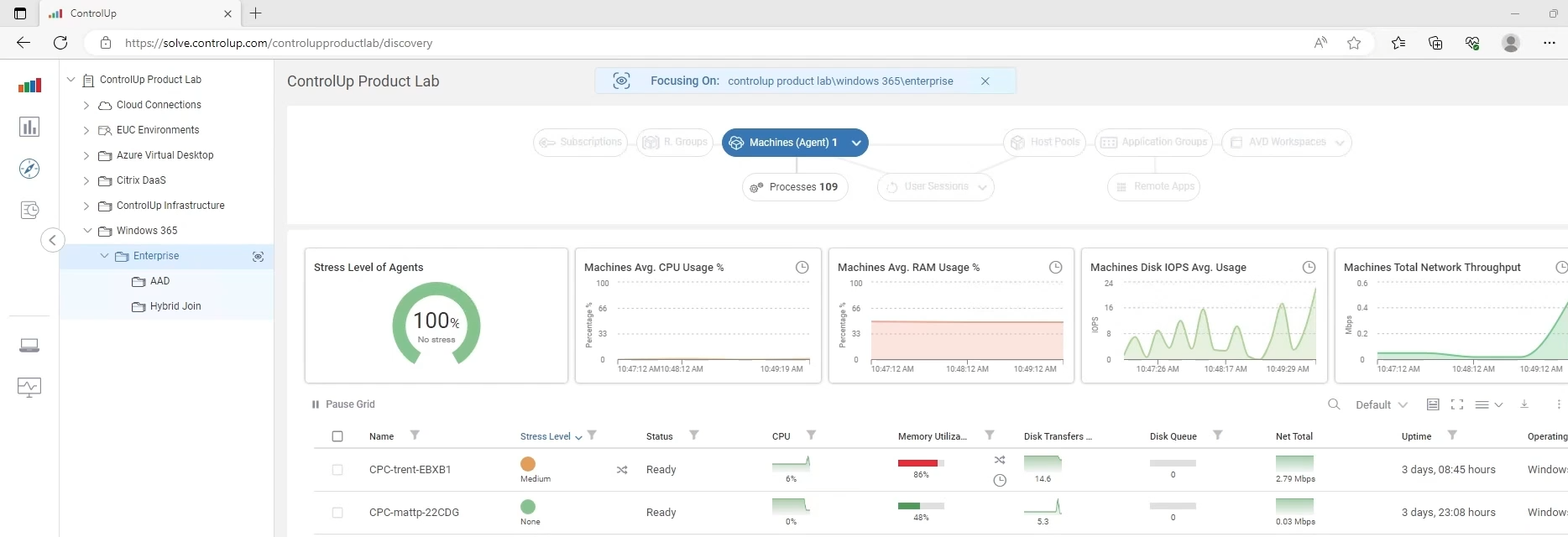
Task: Expand grid to full screen
Action: coord(1457,404)
